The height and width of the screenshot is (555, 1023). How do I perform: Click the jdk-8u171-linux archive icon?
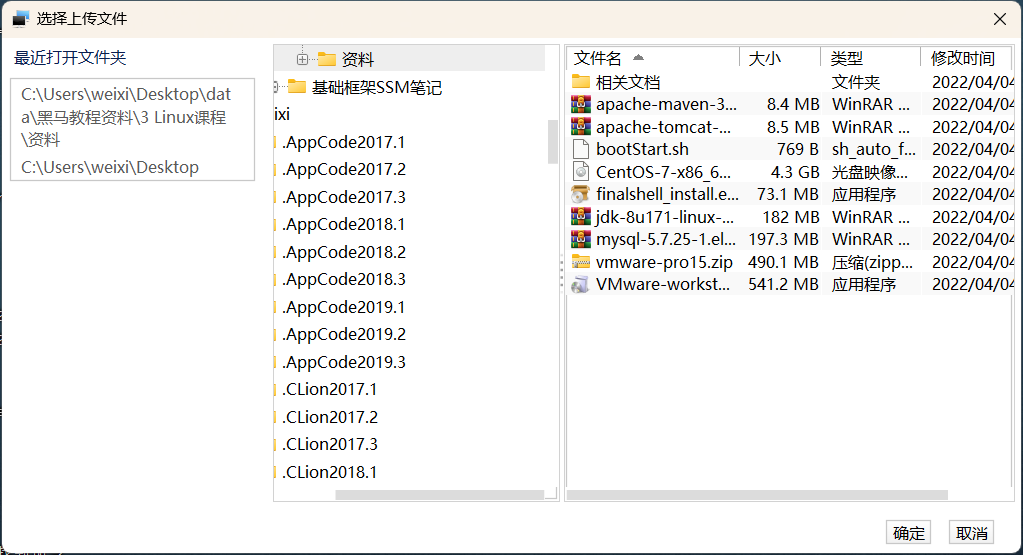581,217
